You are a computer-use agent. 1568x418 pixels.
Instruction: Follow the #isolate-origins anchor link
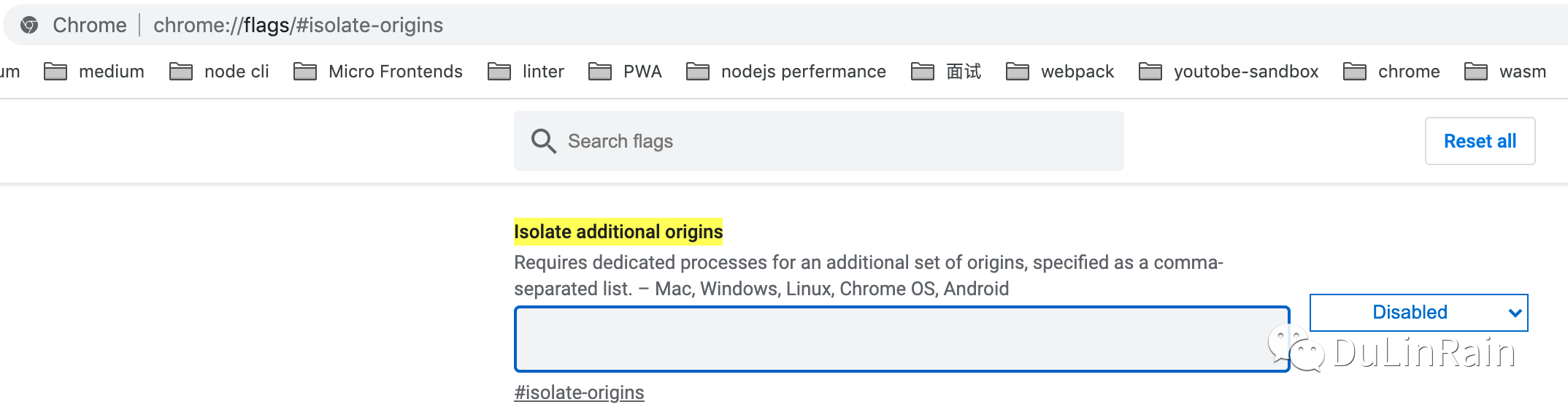579,393
